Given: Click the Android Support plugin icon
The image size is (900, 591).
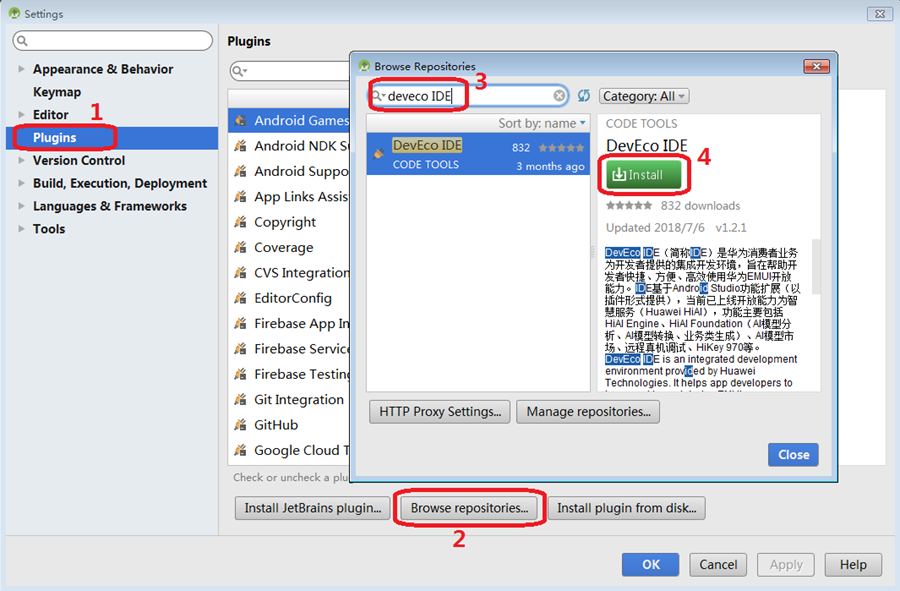Looking at the screenshot, I should coord(240,171).
